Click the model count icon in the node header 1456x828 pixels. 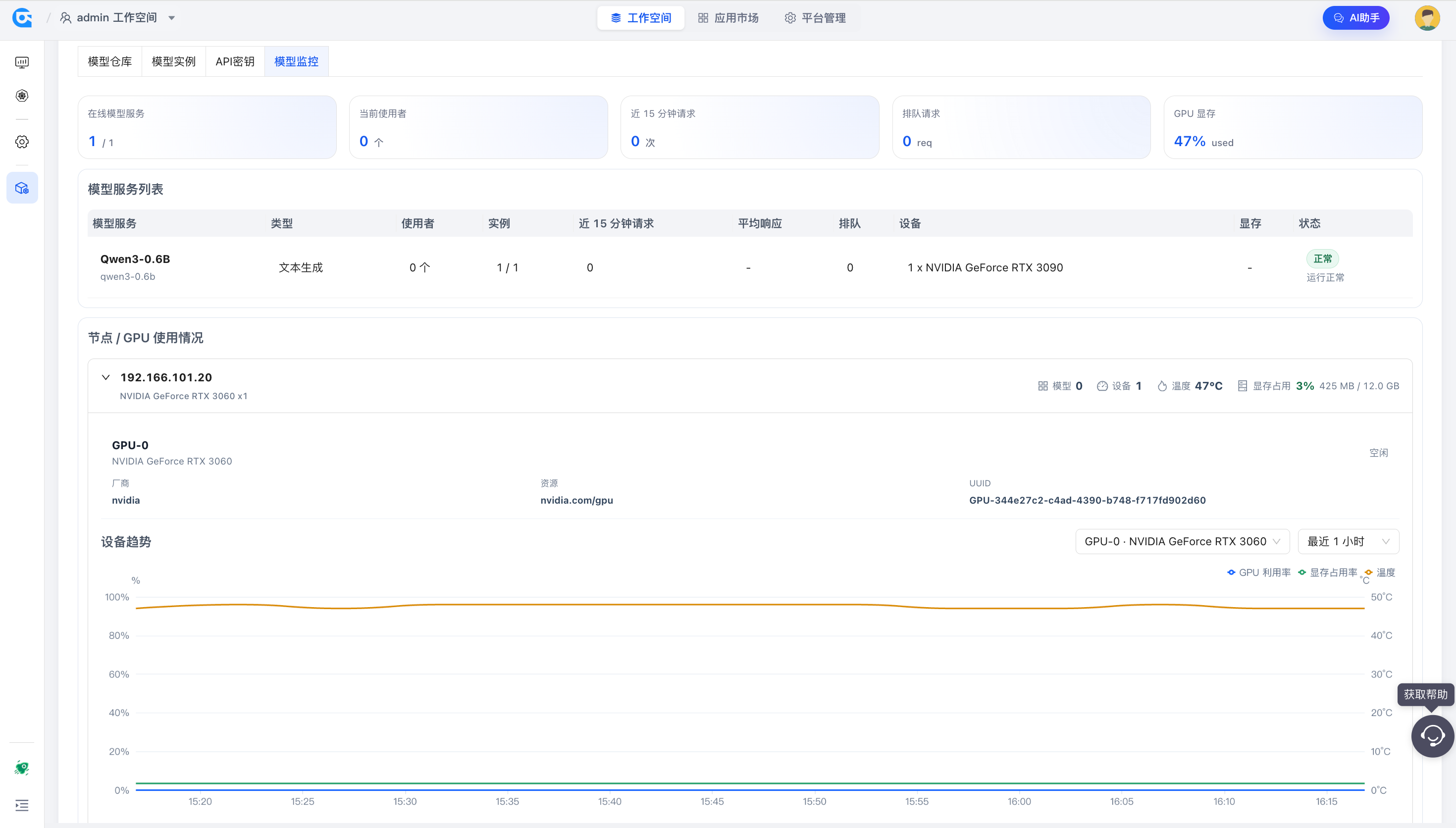(1042, 386)
